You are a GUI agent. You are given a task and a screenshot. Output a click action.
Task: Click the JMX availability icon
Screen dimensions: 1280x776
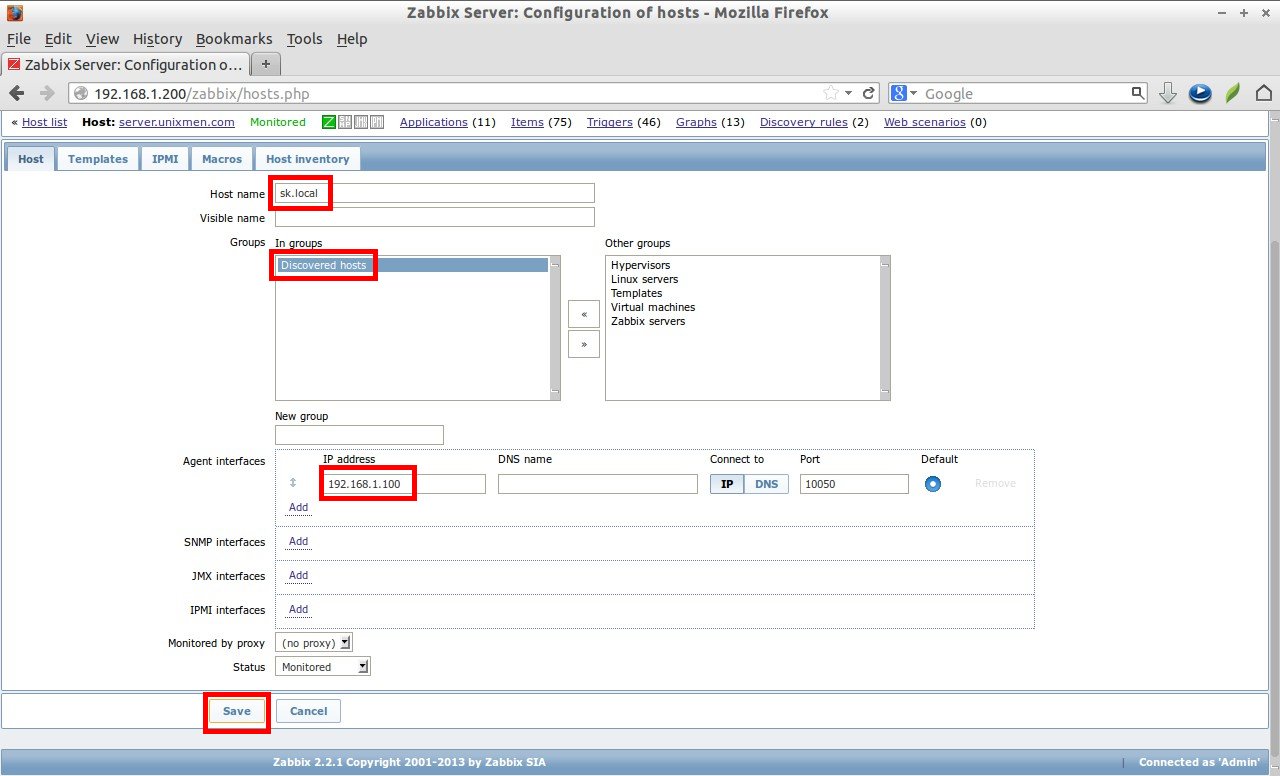[x=361, y=122]
